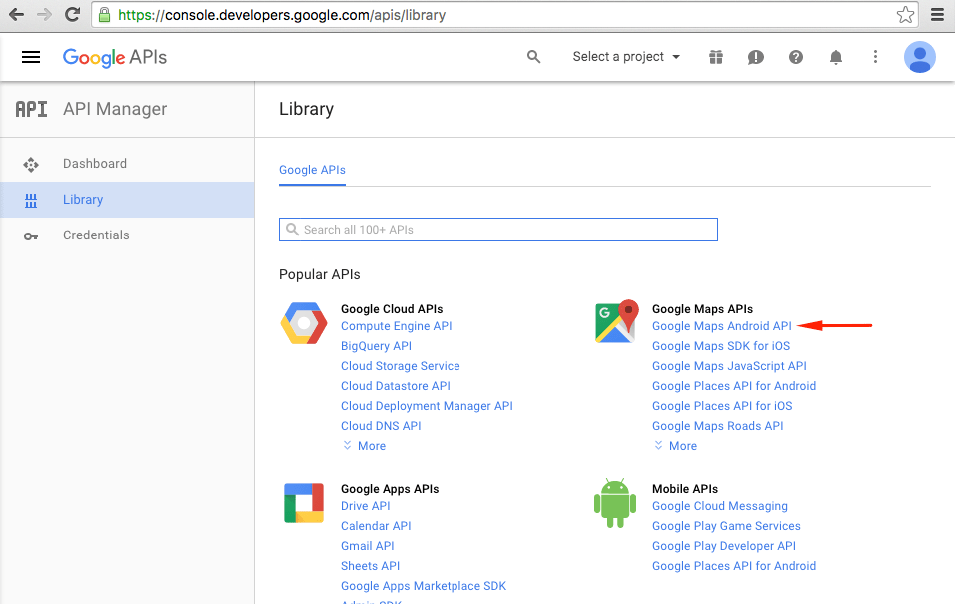Viewport: 955px width, 604px height.
Task: Open the three-dot more options menu
Action: pyautogui.click(x=876, y=57)
